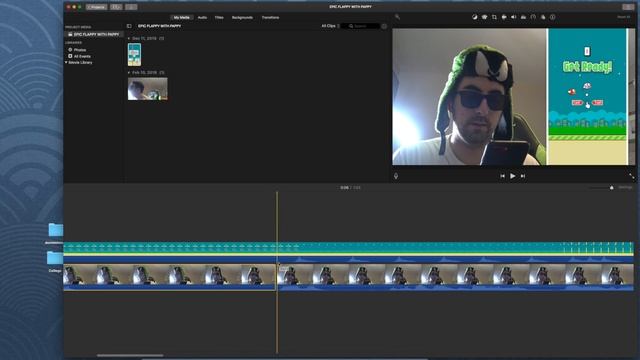Select All Events in Libraries sidebar

pyautogui.click(x=79, y=56)
